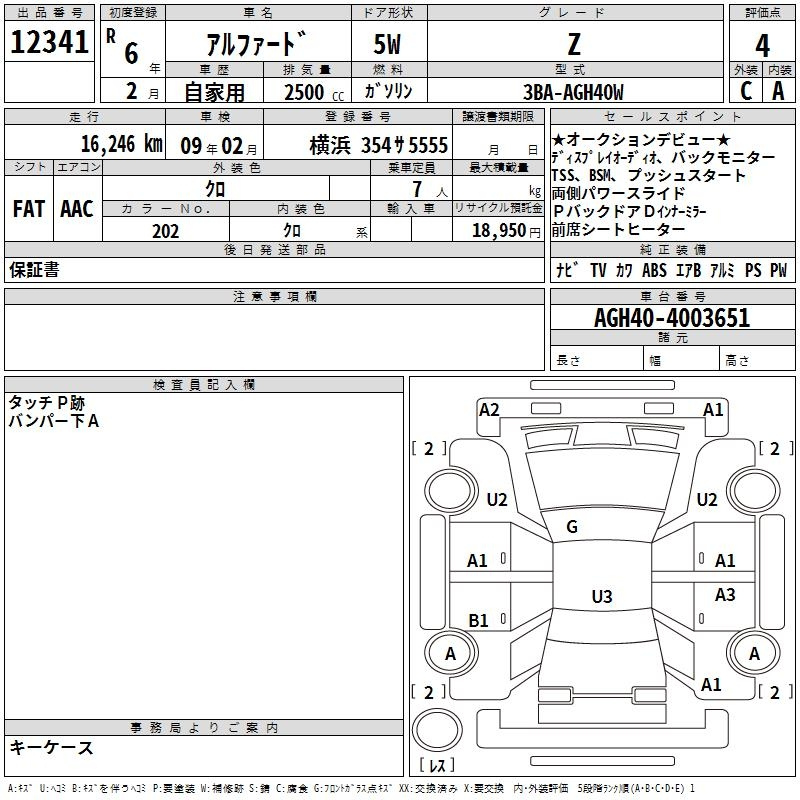Select the model code 3BA-AGH40W
This screenshot has height=800, width=800.
tap(573, 92)
